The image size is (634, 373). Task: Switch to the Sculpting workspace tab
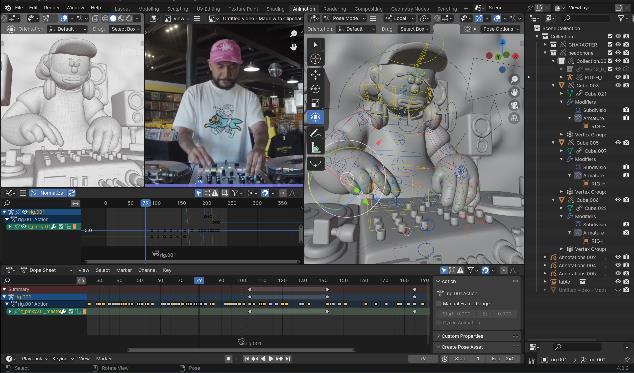click(x=178, y=8)
